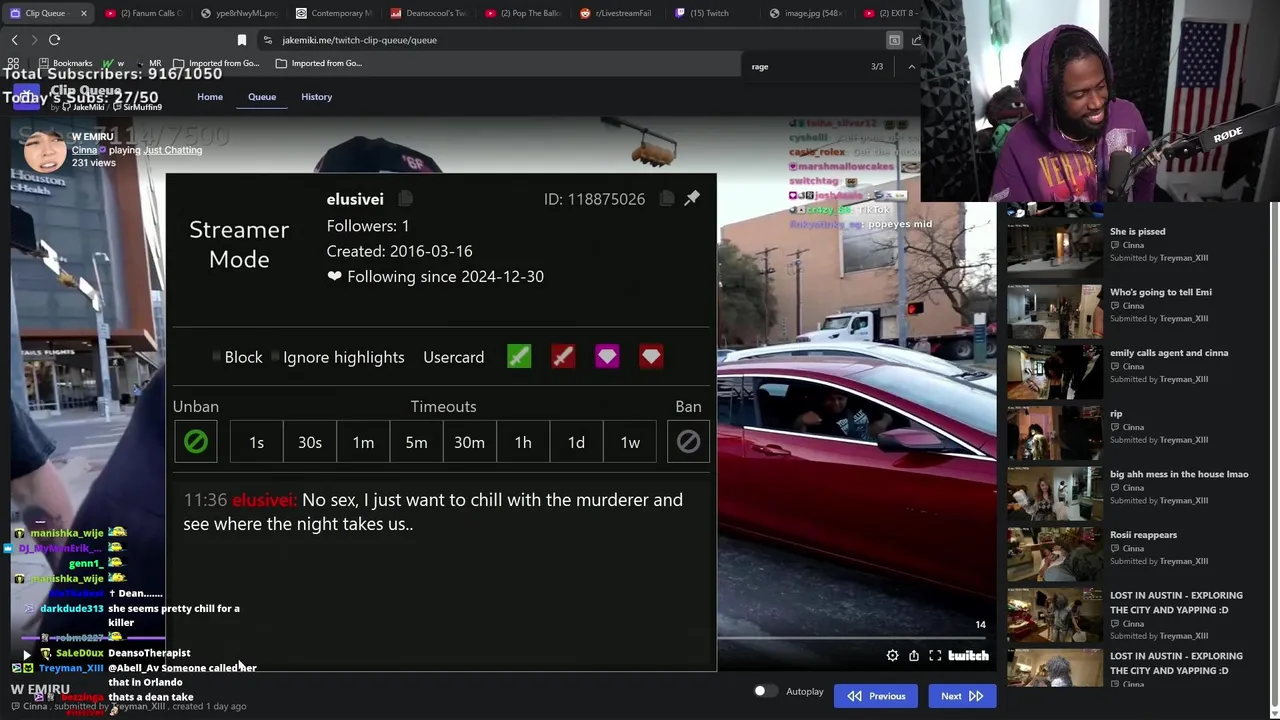Viewport: 1280px width, 720px height.
Task: Open the Twitch player settings gear
Action: (x=892, y=656)
